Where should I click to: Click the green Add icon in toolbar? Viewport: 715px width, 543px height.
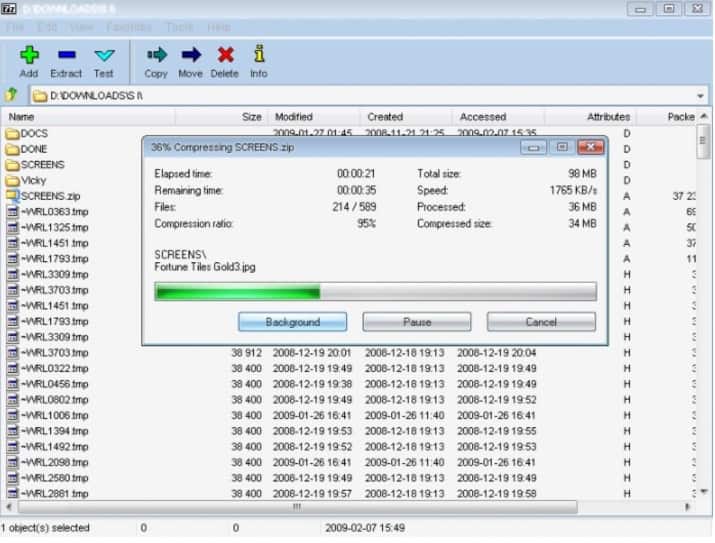click(x=28, y=56)
